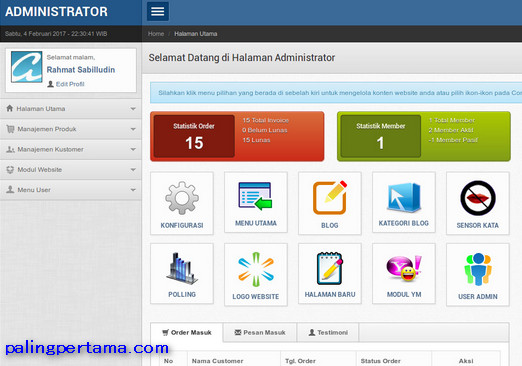Click the '15 Lunas' text

(x=256, y=140)
